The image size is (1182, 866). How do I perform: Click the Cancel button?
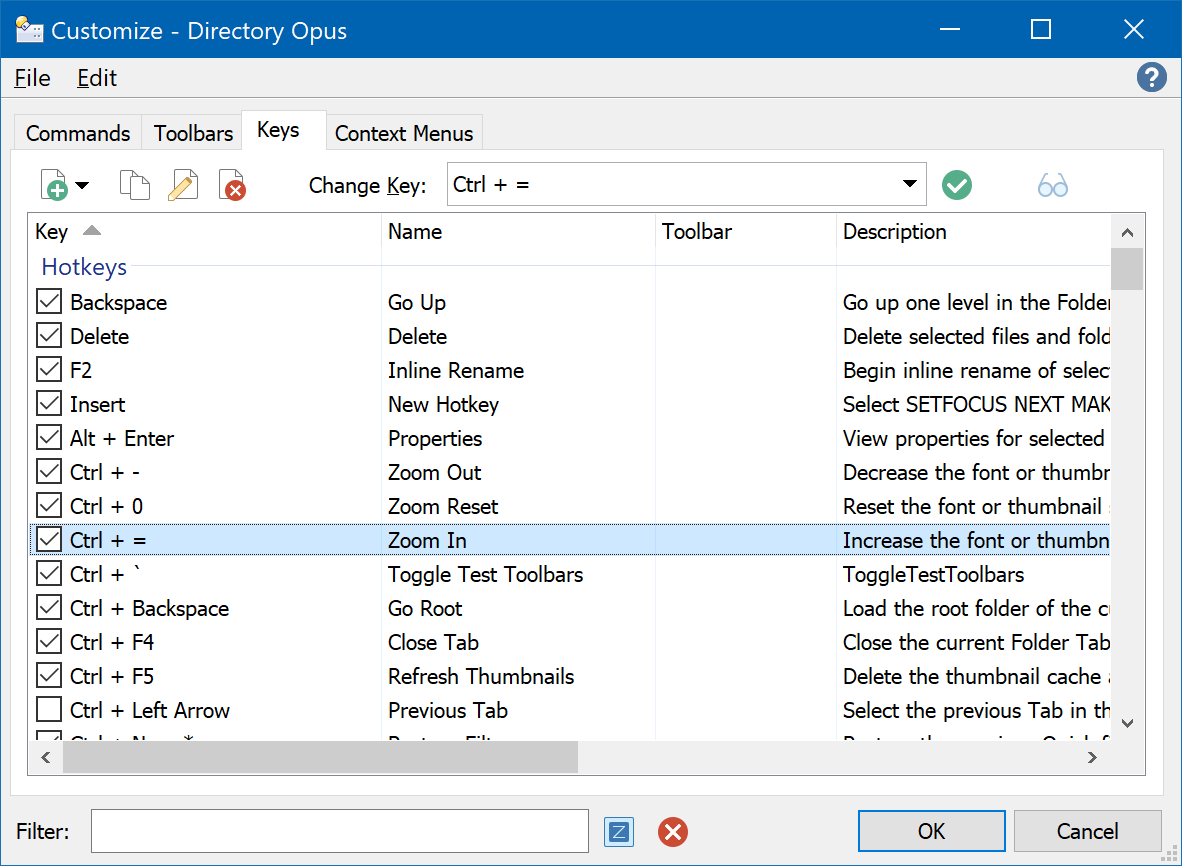[1087, 831]
